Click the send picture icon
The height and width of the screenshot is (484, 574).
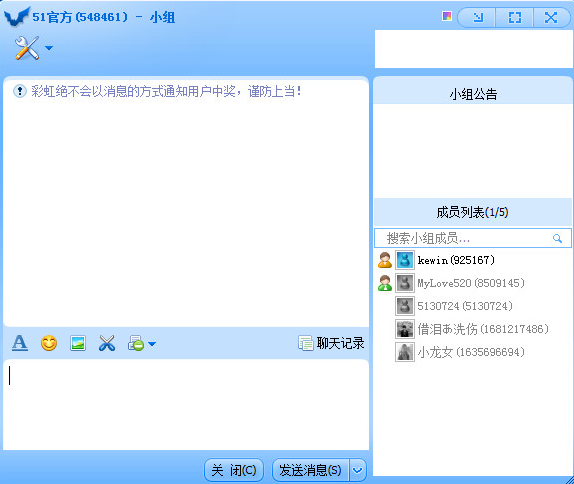pyautogui.click(x=78, y=343)
